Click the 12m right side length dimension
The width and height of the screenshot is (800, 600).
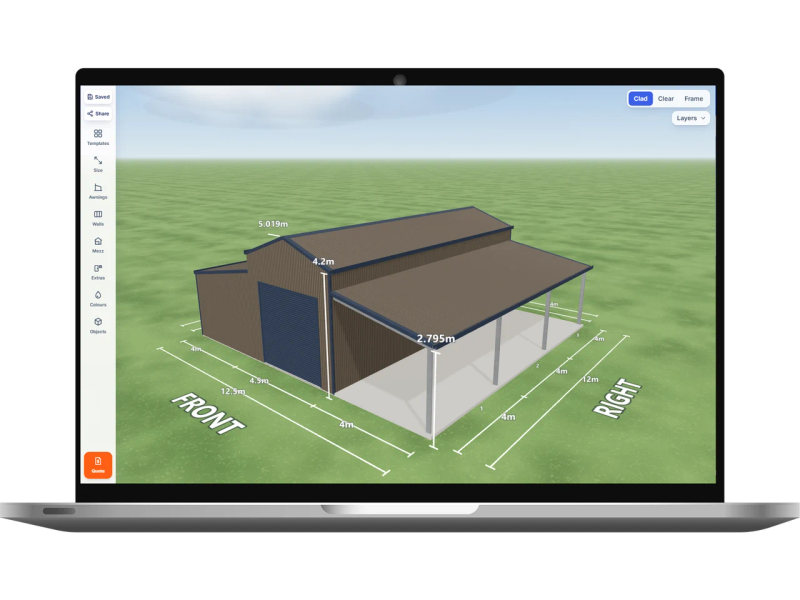point(590,379)
